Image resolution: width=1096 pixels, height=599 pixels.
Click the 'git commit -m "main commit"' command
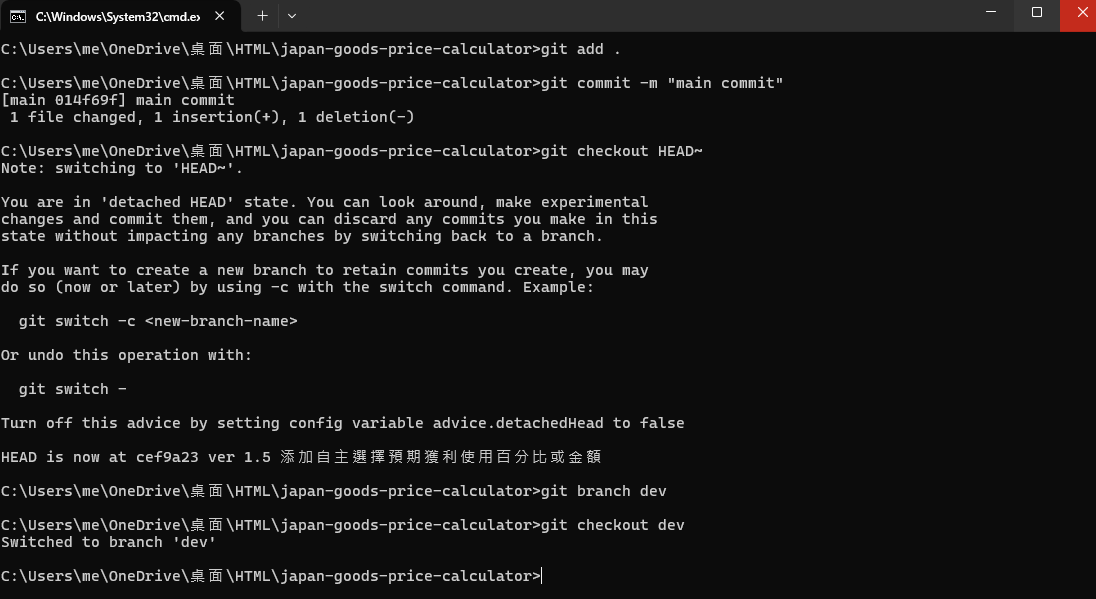click(662, 83)
